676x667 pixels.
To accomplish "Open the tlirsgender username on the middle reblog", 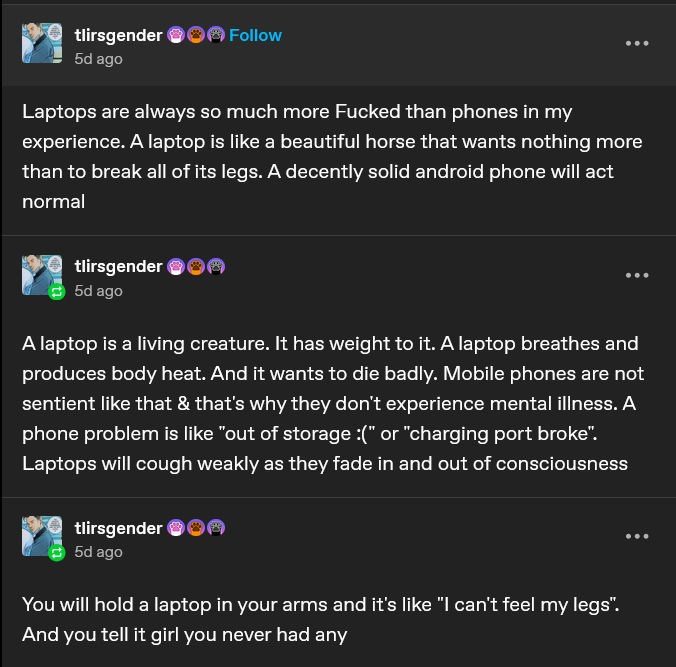I will click(119, 266).
